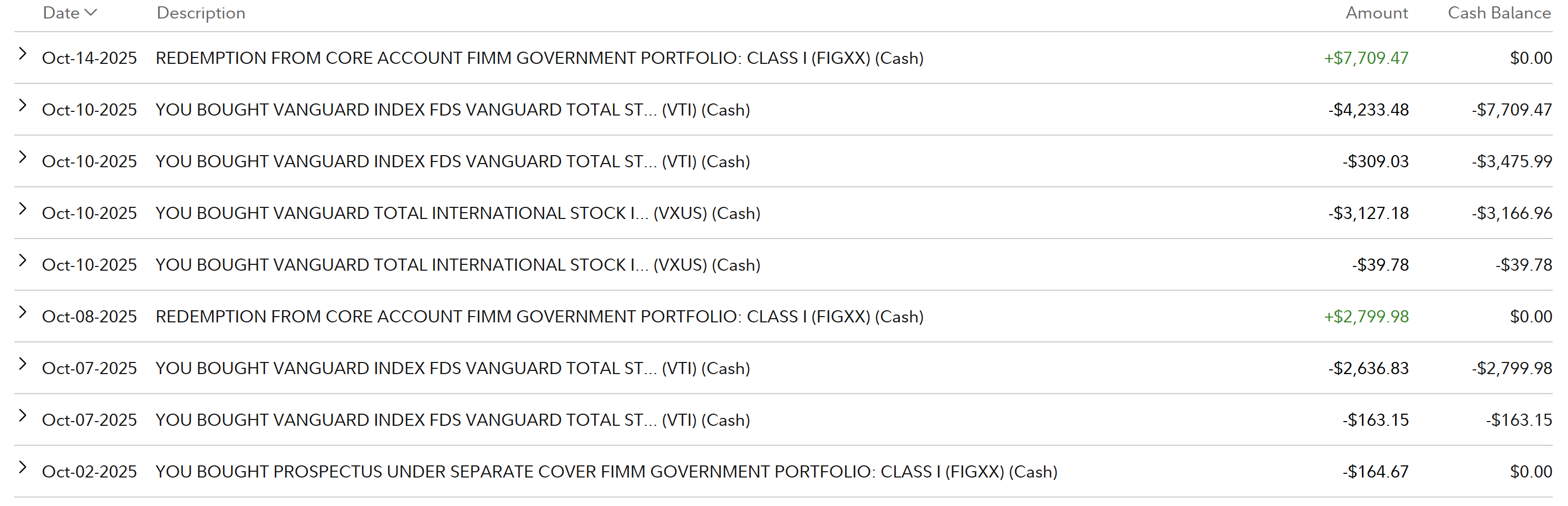Image resolution: width=1568 pixels, height=506 pixels.
Task: Expand the VXUS purchase of -$39.78
Action: [x=23, y=261]
